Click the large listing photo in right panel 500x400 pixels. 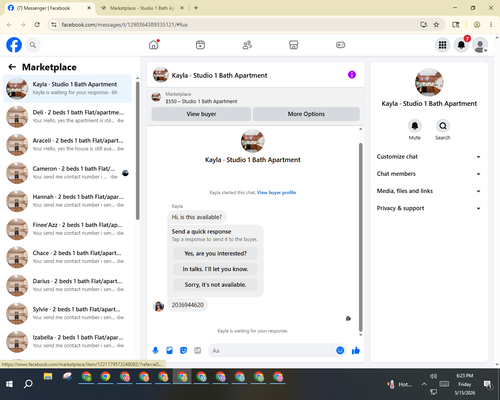tap(429, 82)
